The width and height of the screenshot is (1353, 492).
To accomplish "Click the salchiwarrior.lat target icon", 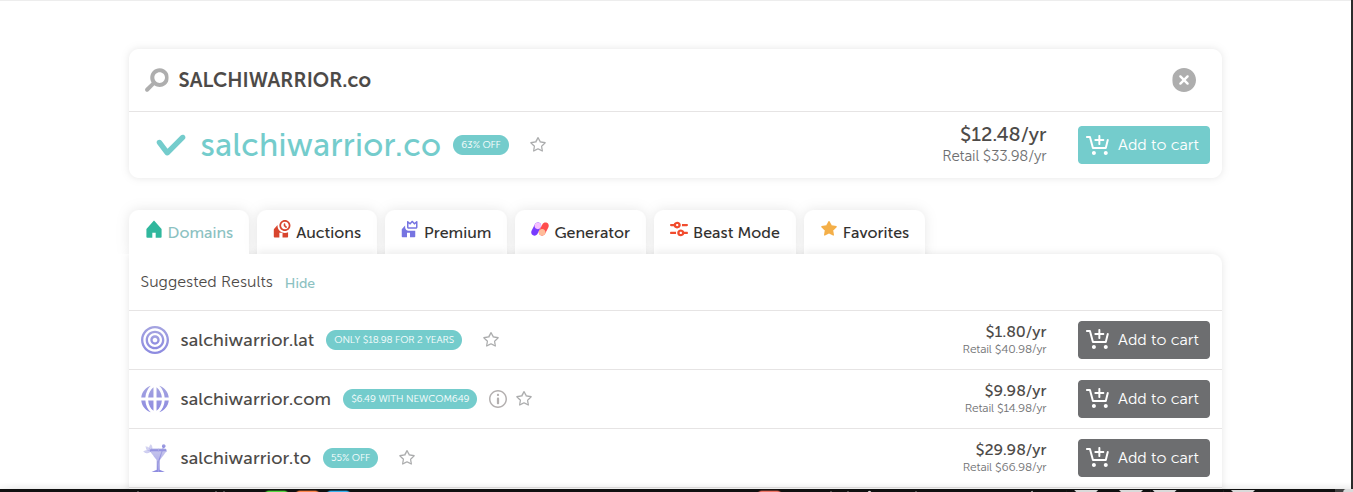I will coord(155,340).
